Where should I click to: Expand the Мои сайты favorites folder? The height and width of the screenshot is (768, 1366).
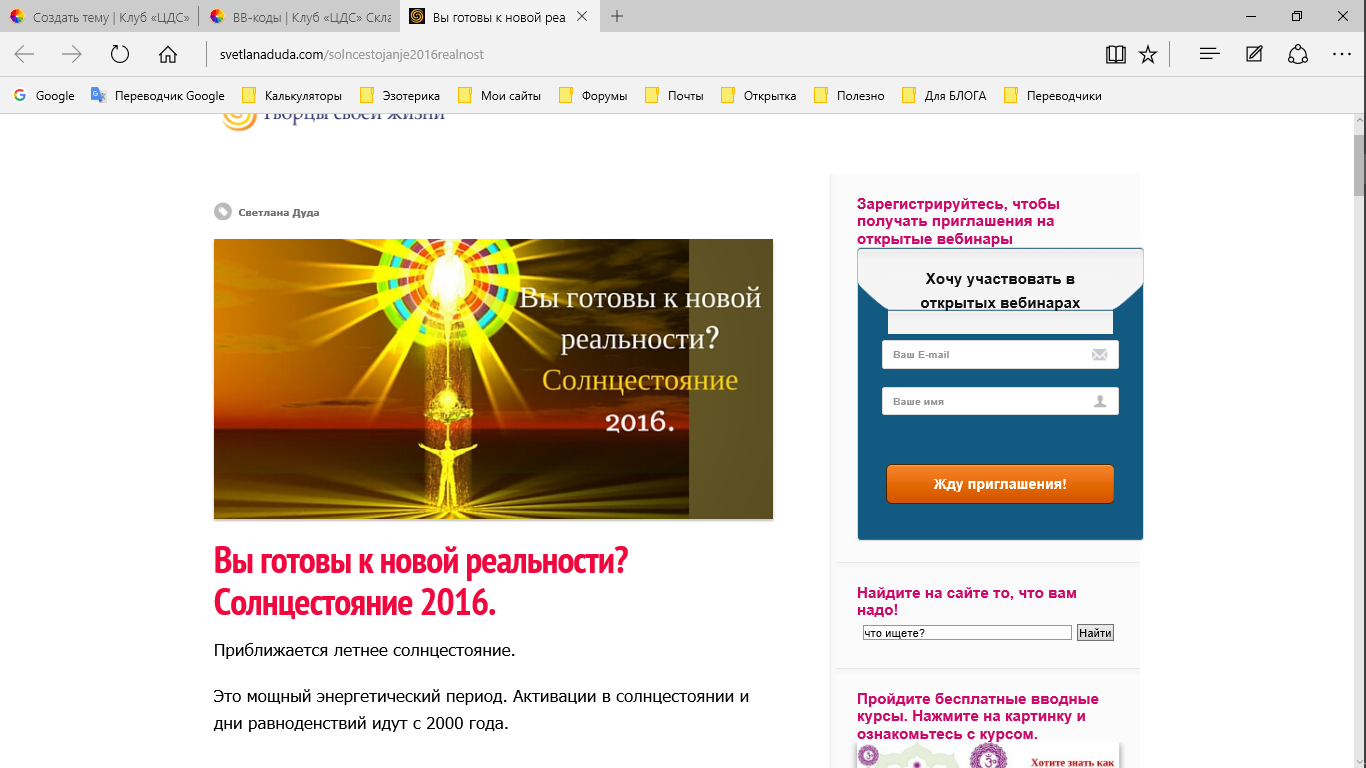[499, 96]
